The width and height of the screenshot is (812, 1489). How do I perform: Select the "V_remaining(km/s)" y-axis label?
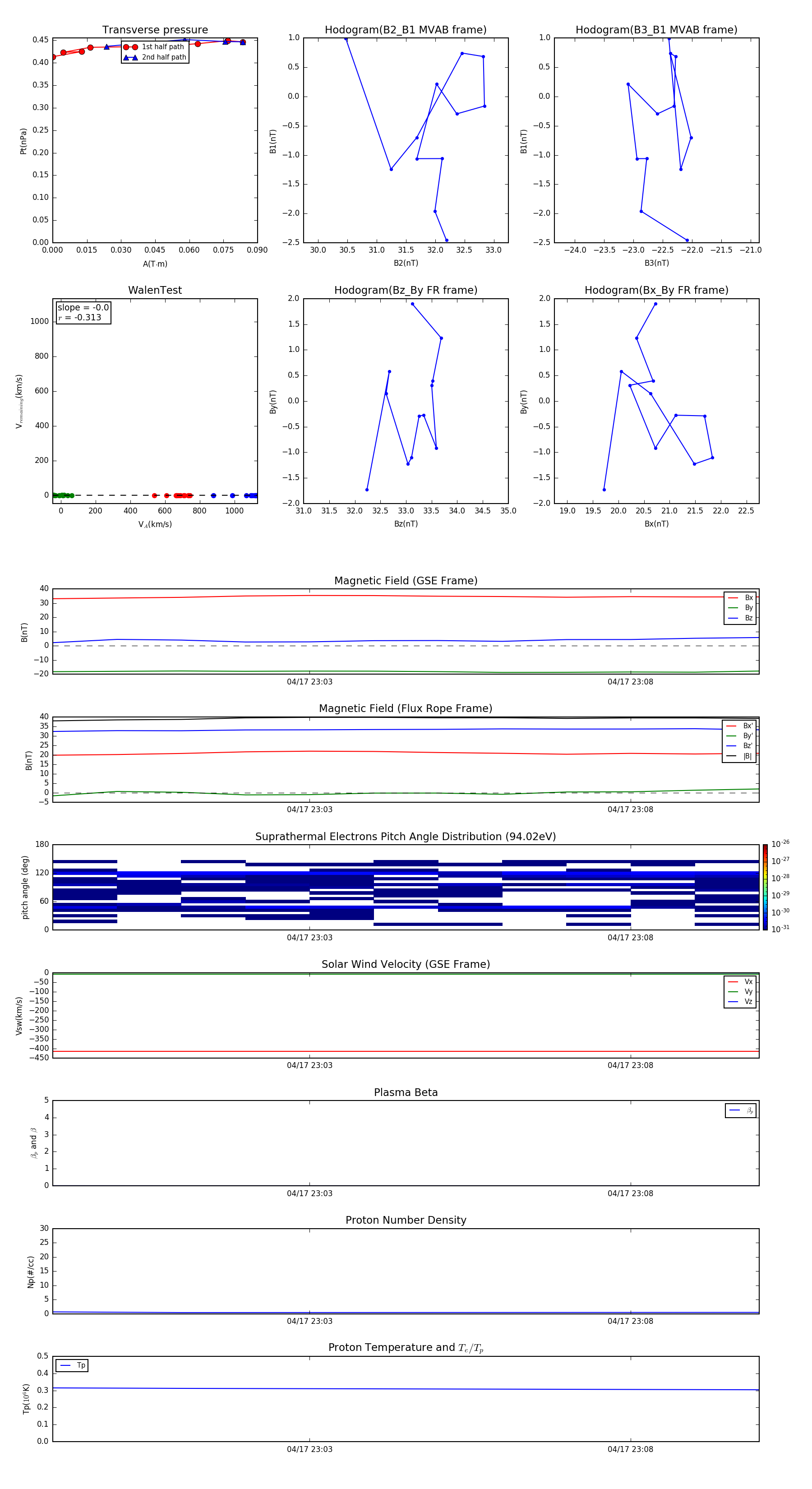[x=19, y=401]
